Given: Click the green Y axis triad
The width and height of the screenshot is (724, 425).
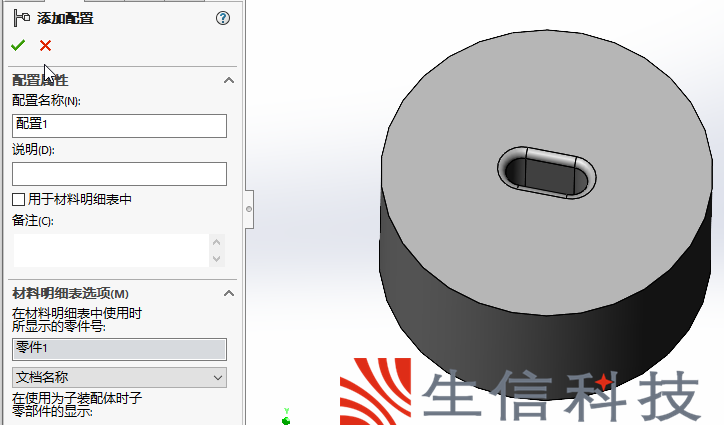Looking at the screenshot, I should [286, 417].
